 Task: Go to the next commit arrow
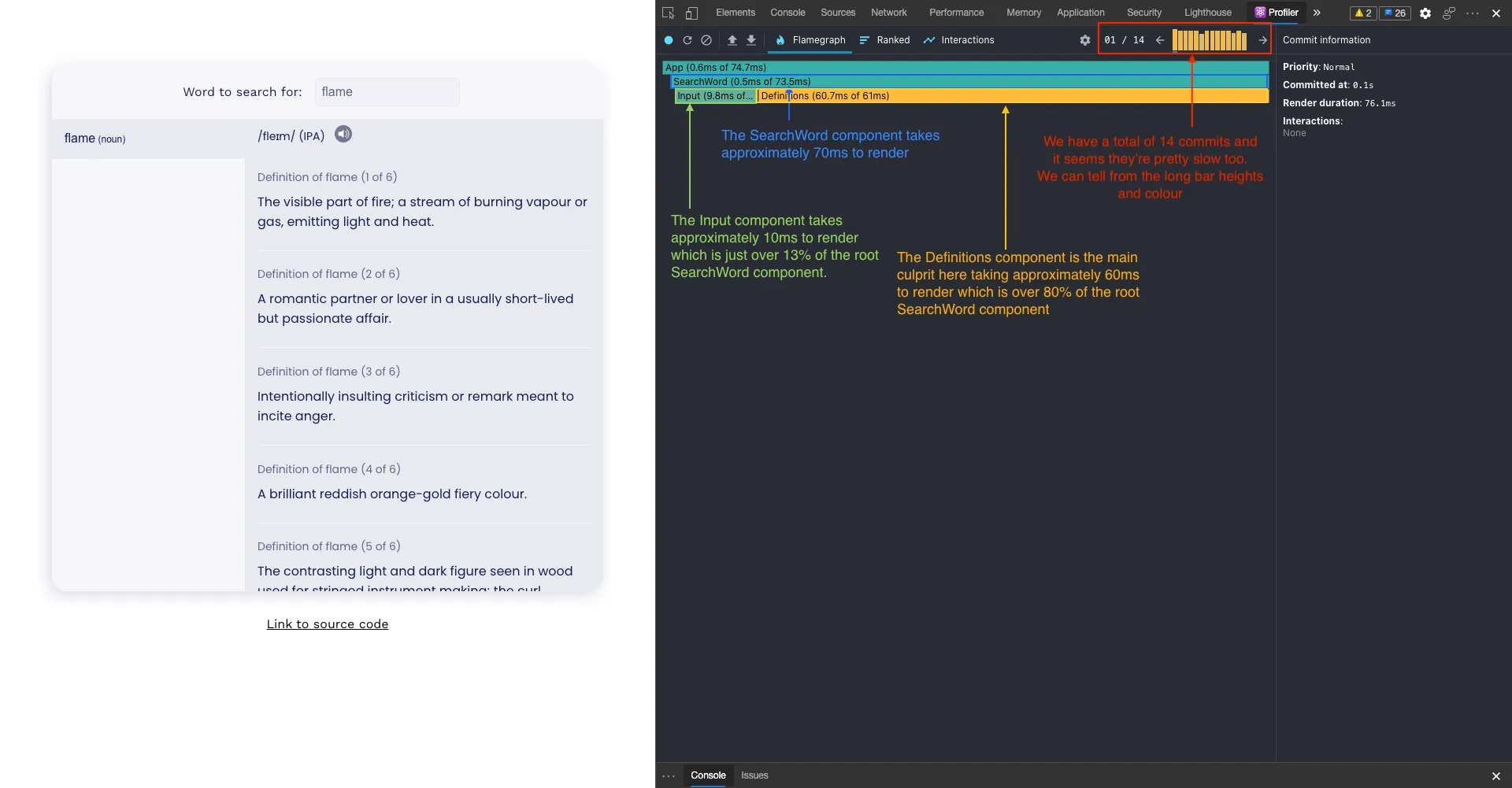click(1263, 40)
